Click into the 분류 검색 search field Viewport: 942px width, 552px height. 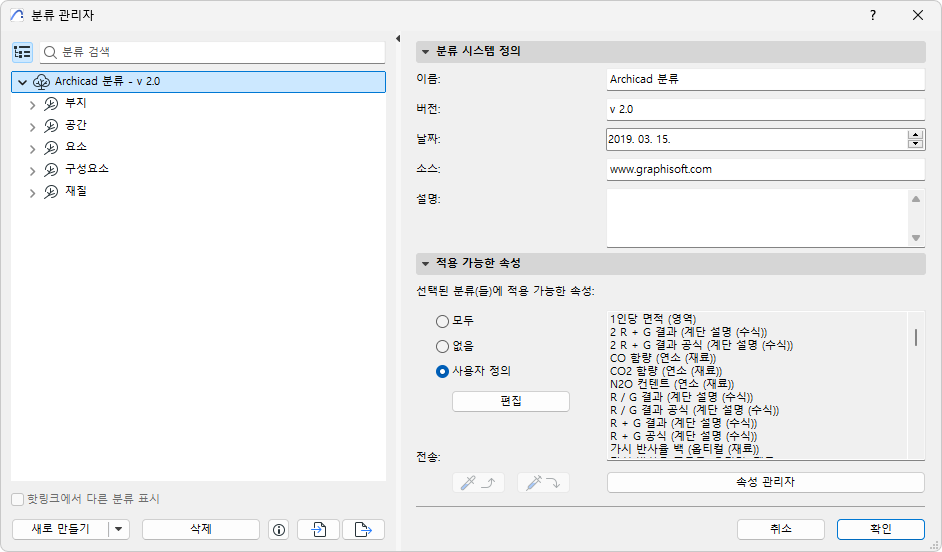pyautogui.click(x=213, y=52)
